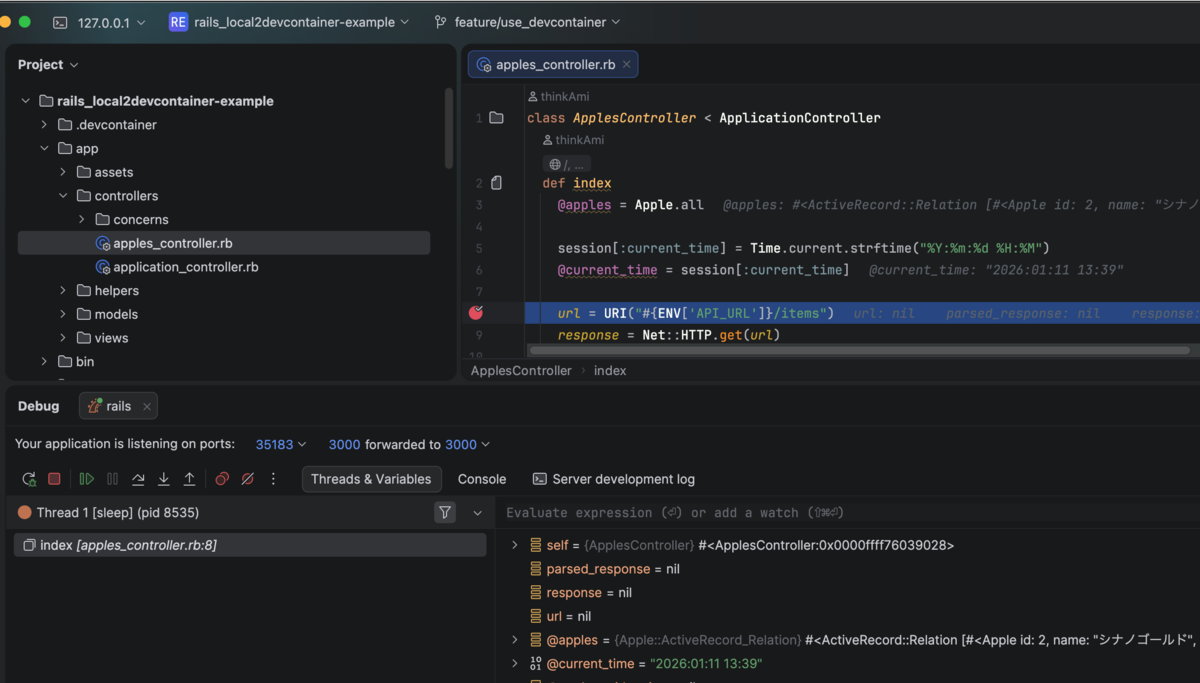Collapse the rails_local2devcontainer-example root folder
The height and width of the screenshot is (683, 1200).
[25, 101]
